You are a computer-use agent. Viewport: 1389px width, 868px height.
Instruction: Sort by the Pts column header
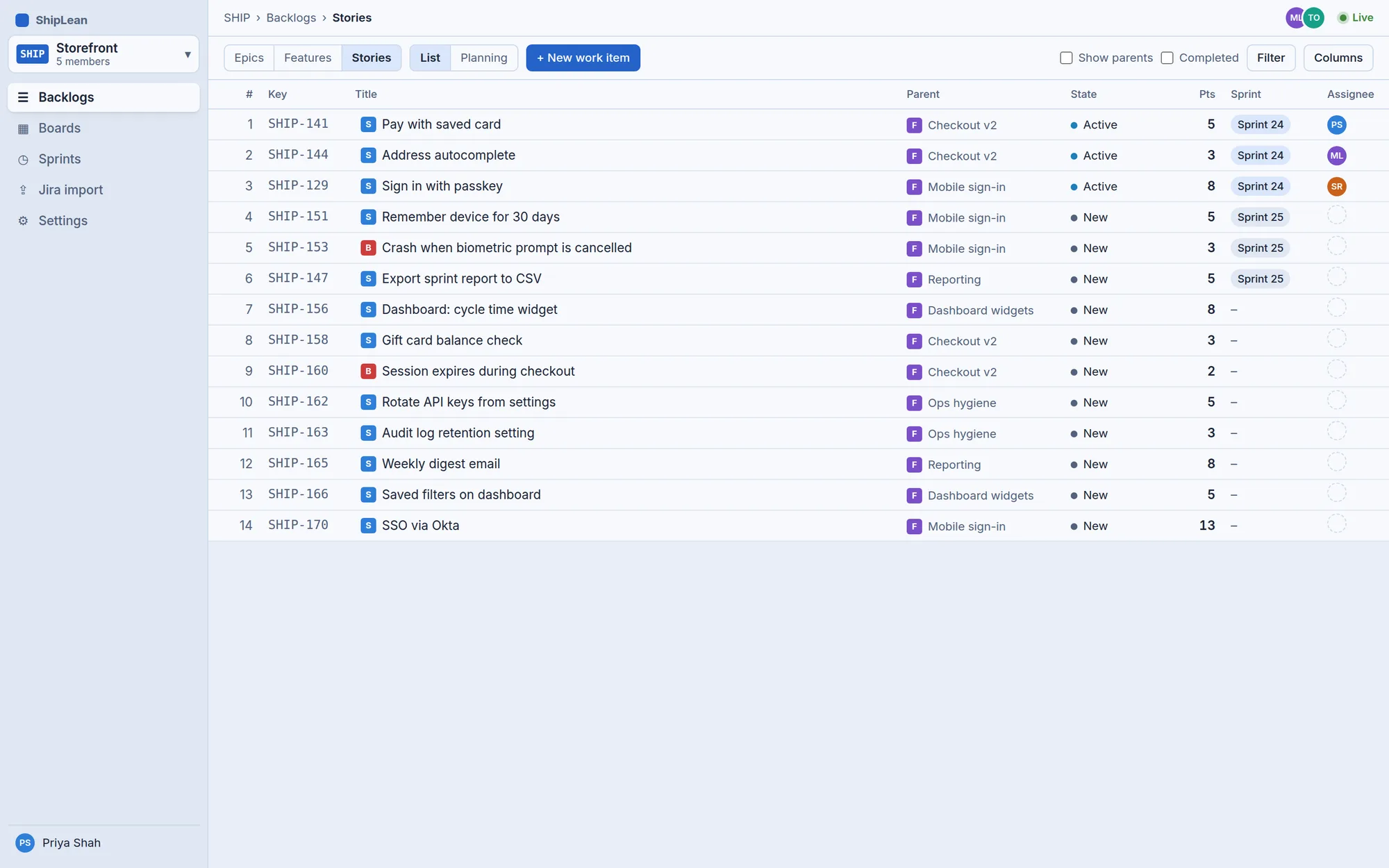click(1206, 94)
